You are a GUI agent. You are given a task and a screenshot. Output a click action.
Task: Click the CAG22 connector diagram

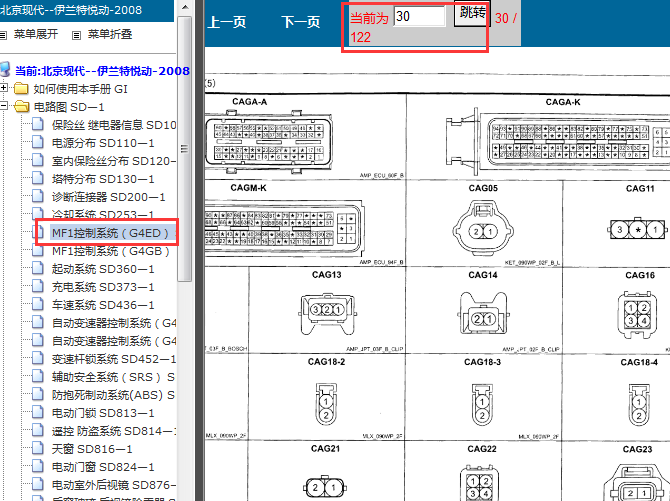(479, 482)
